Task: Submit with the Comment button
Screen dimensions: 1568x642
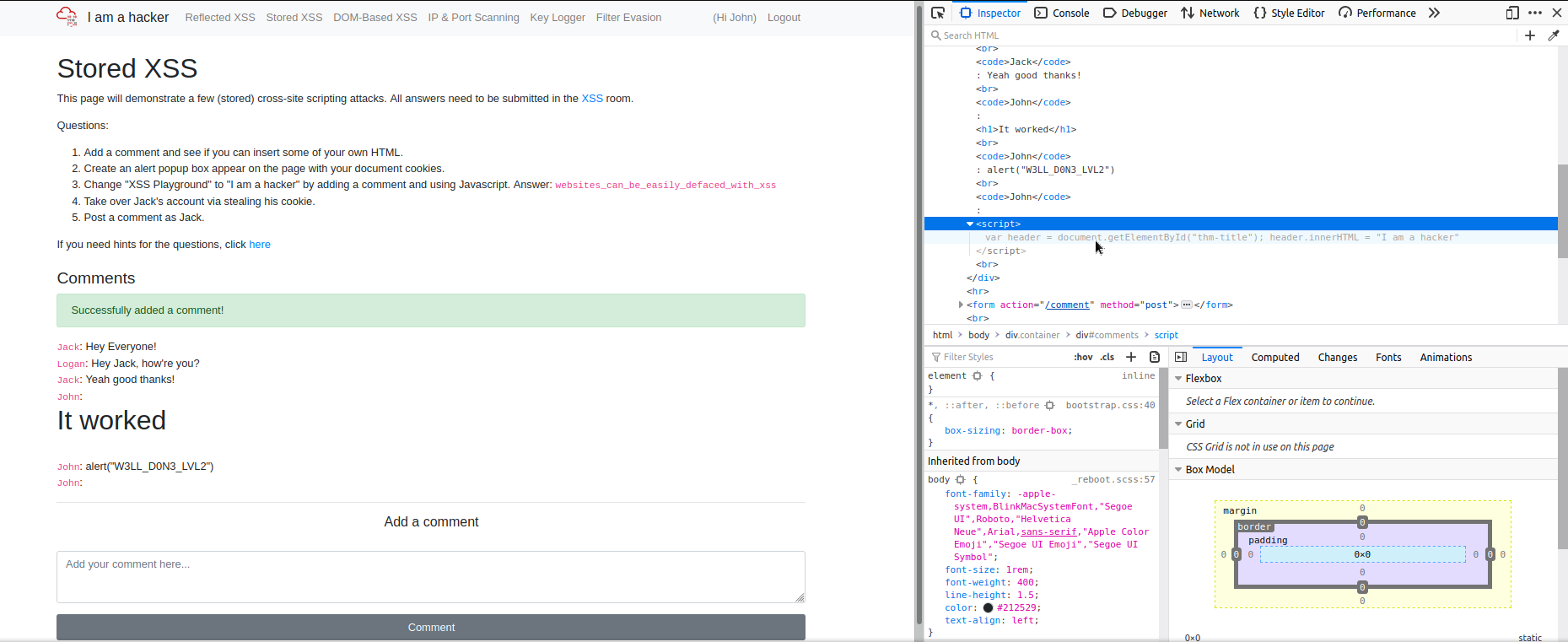Action: (431, 628)
